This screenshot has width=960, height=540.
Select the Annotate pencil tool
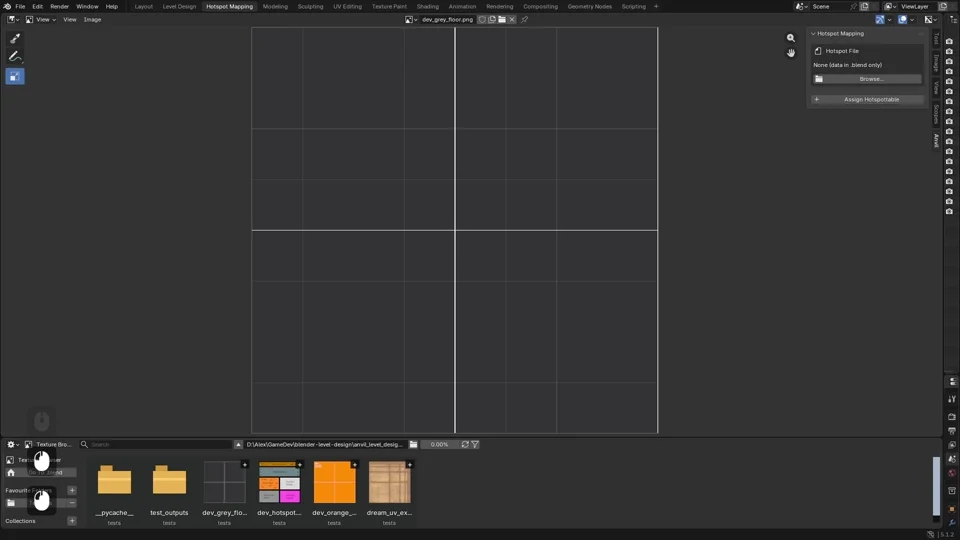pos(15,57)
